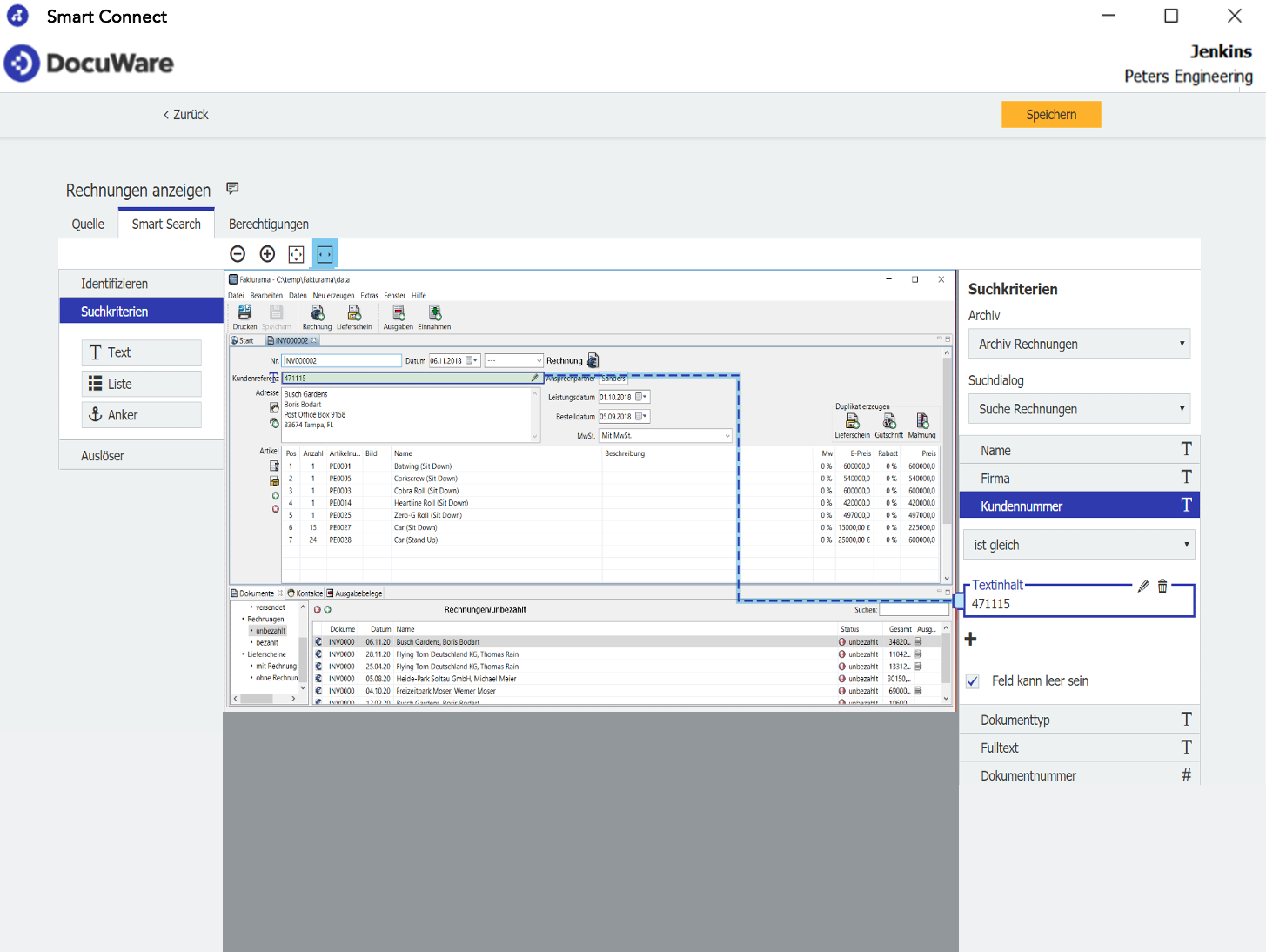Delete Textinhalt with trash icon

coord(1162,586)
